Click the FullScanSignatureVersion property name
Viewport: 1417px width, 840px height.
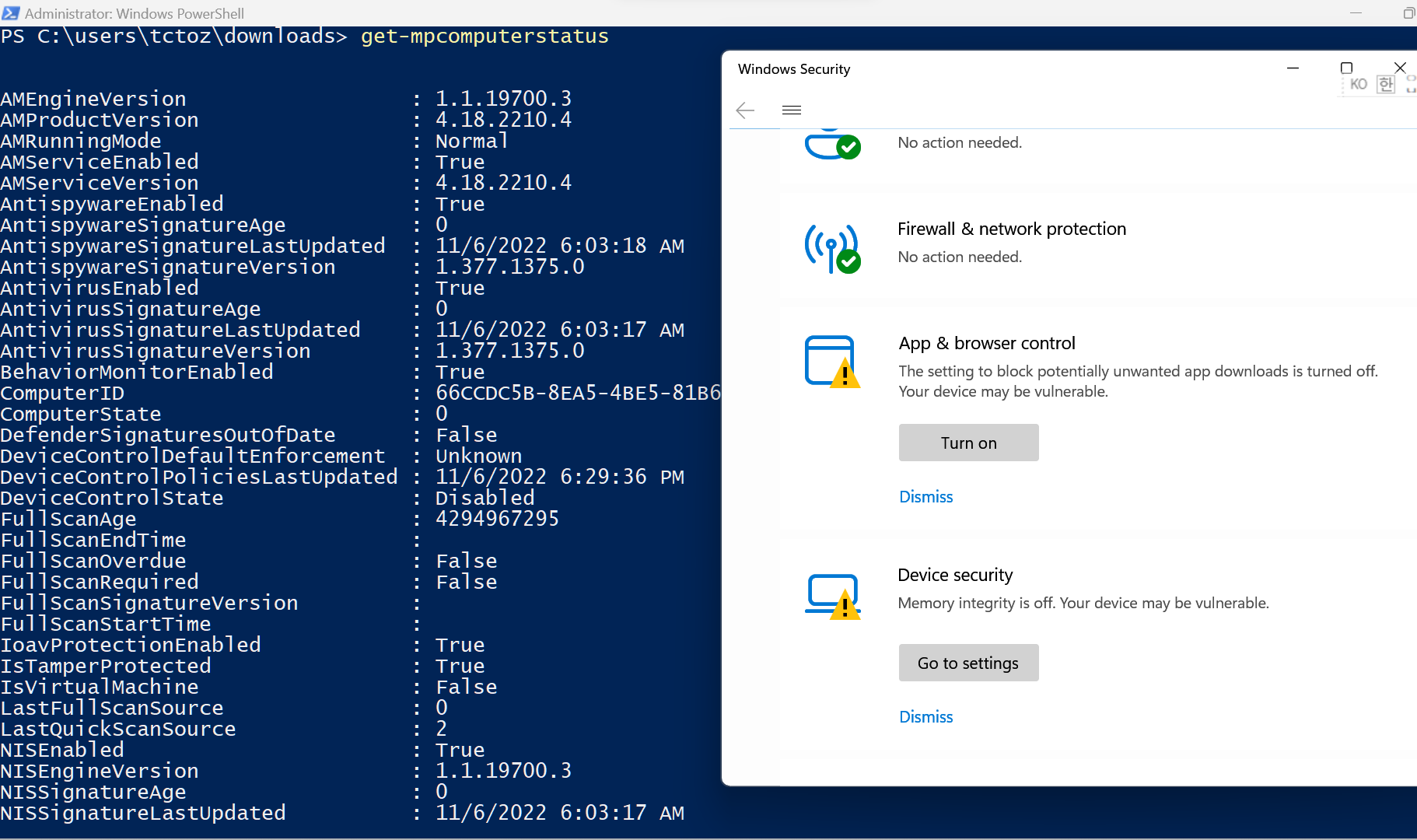pos(149,603)
